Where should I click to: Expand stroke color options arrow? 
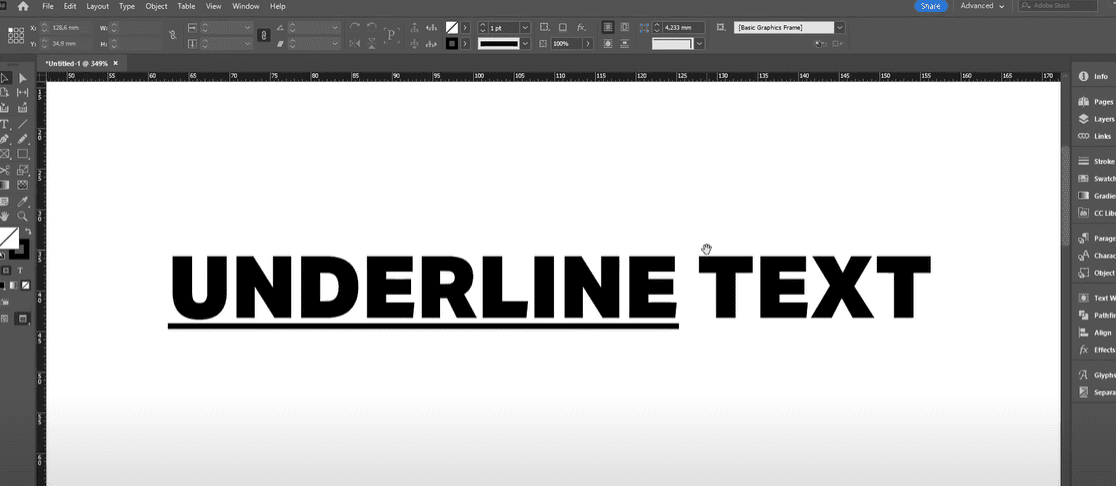[465, 43]
